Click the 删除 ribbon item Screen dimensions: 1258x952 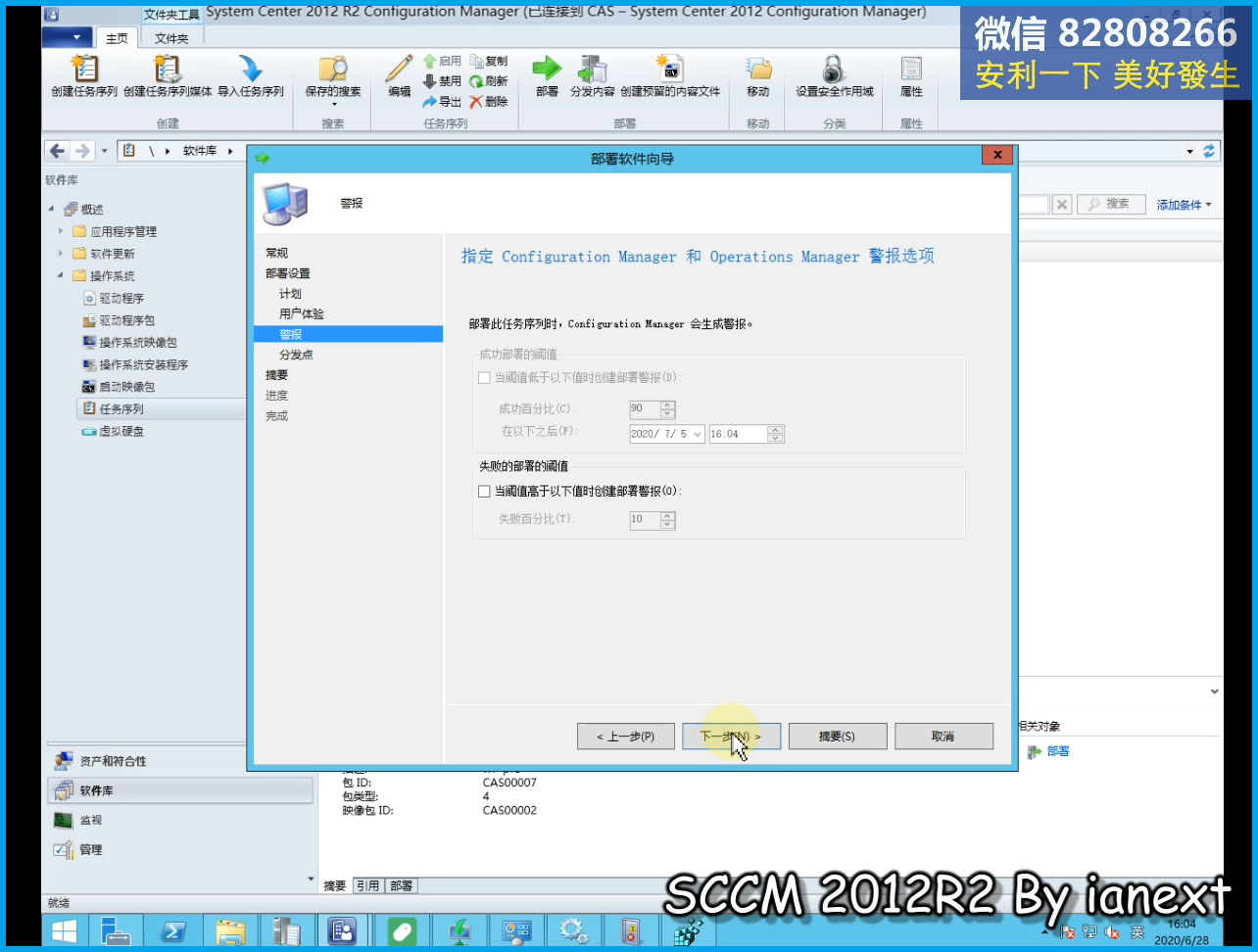coord(489,102)
